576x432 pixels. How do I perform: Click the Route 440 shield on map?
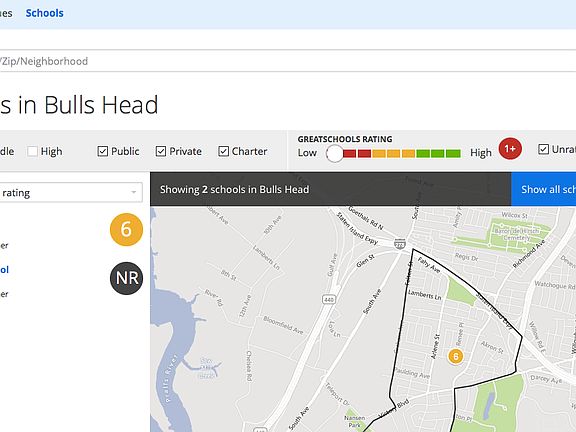point(329,300)
